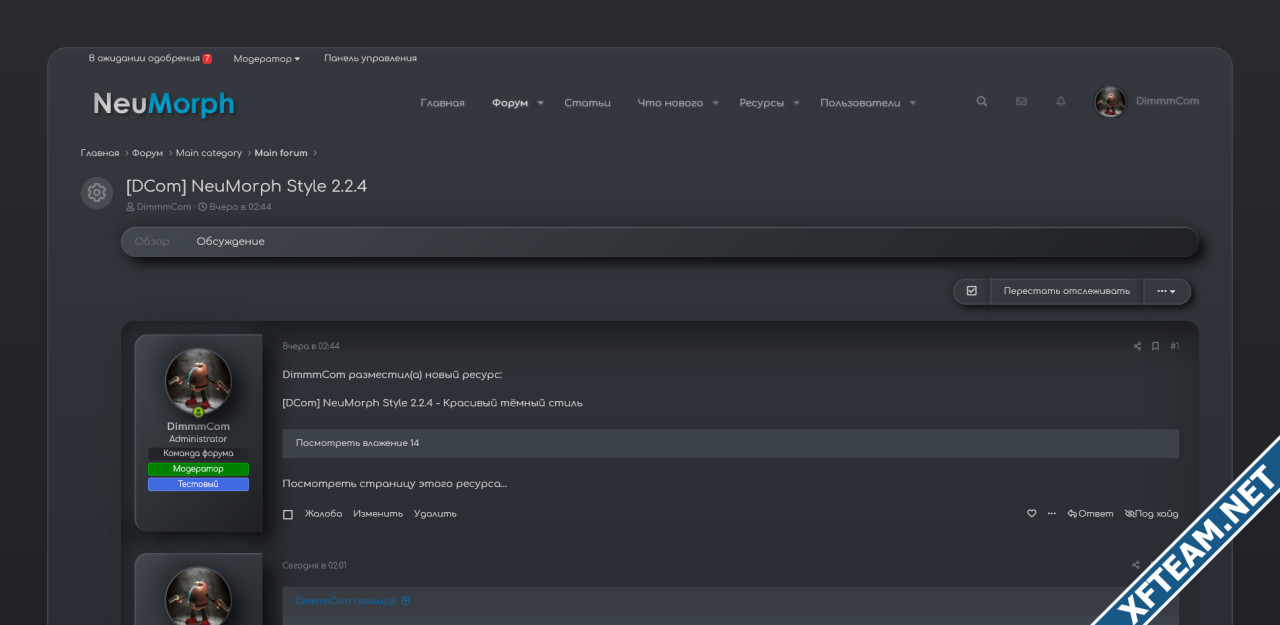This screenshot has width=1280, height=625.
Task: Like post #1 with heart icon
Action: pyautogui.click(x=1032, y=513)
